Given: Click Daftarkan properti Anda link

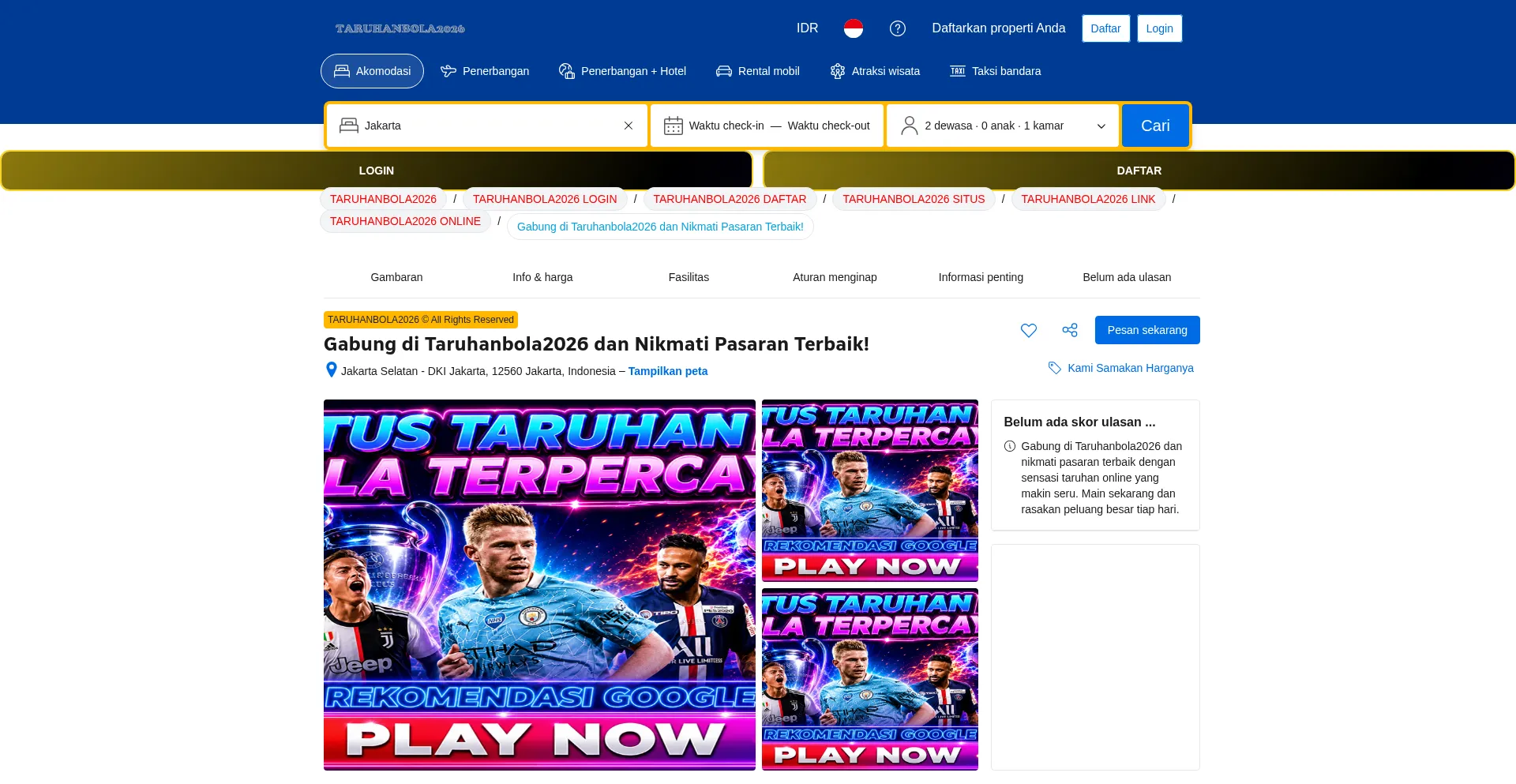Looking at the screenshot, I should click(x=998, y=28).
